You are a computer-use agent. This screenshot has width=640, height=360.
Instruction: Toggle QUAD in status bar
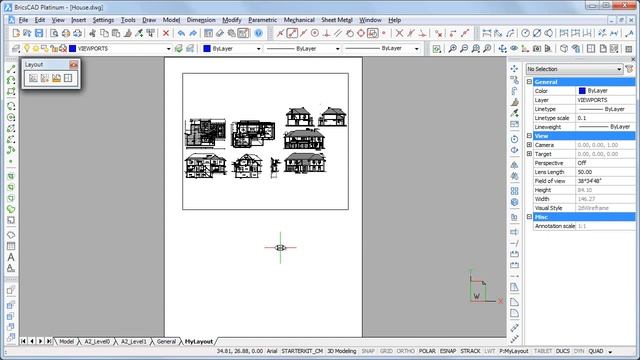coord(596,351)
